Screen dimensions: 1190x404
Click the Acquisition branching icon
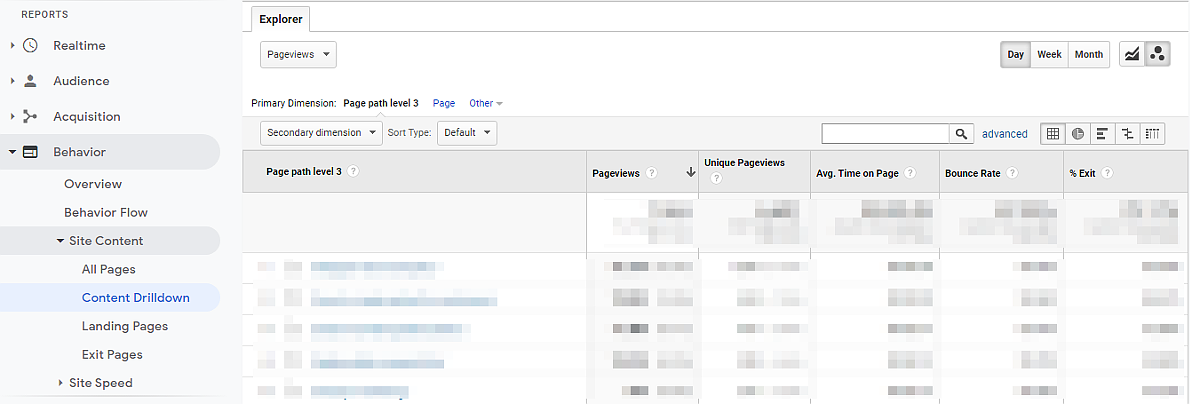30,117
